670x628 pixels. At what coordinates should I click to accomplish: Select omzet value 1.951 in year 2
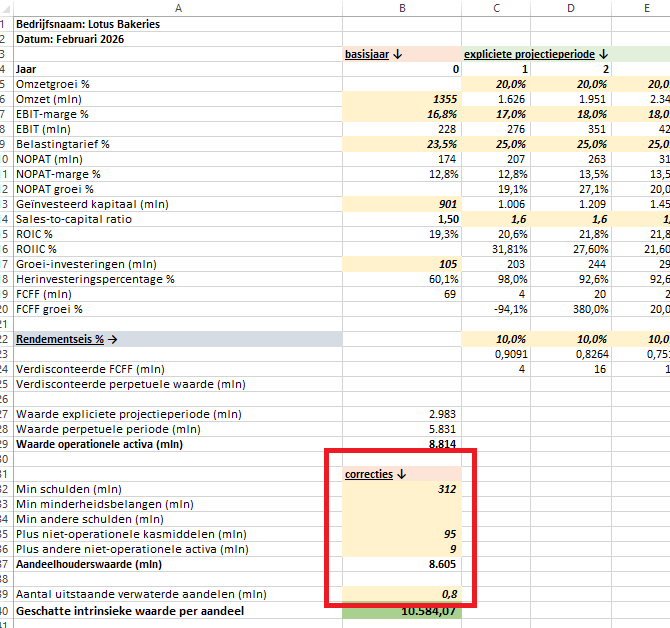[x=571, y=99]
